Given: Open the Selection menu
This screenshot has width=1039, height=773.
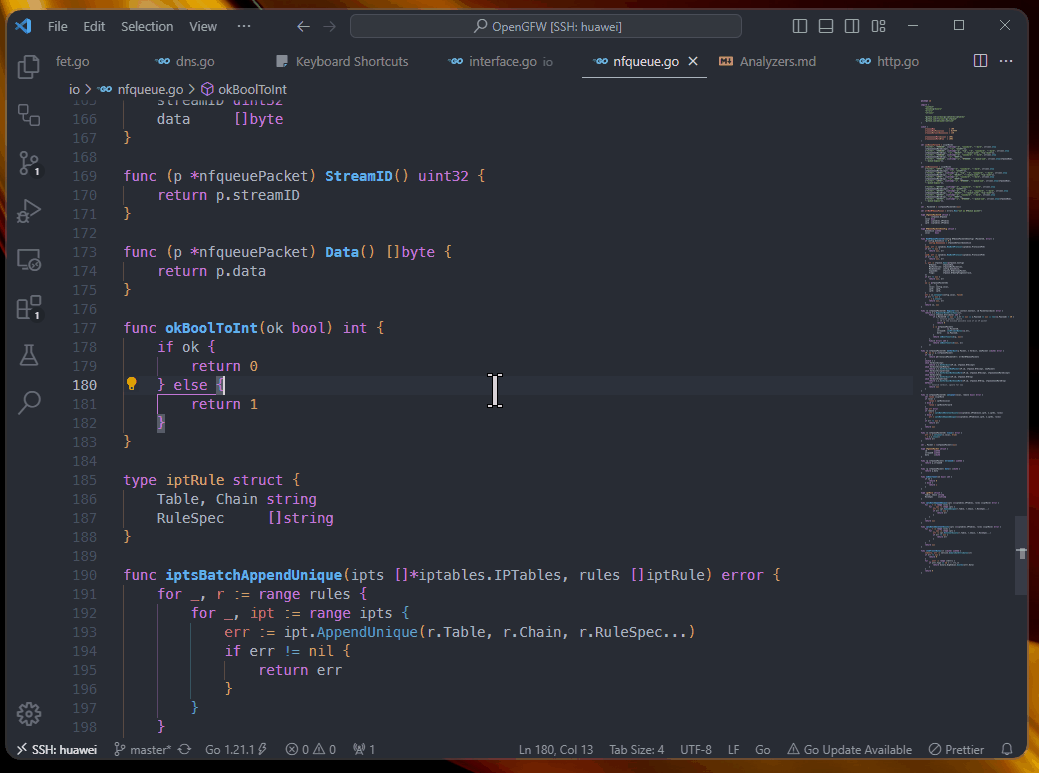Looking at the screenshot, I should [147, 26].
